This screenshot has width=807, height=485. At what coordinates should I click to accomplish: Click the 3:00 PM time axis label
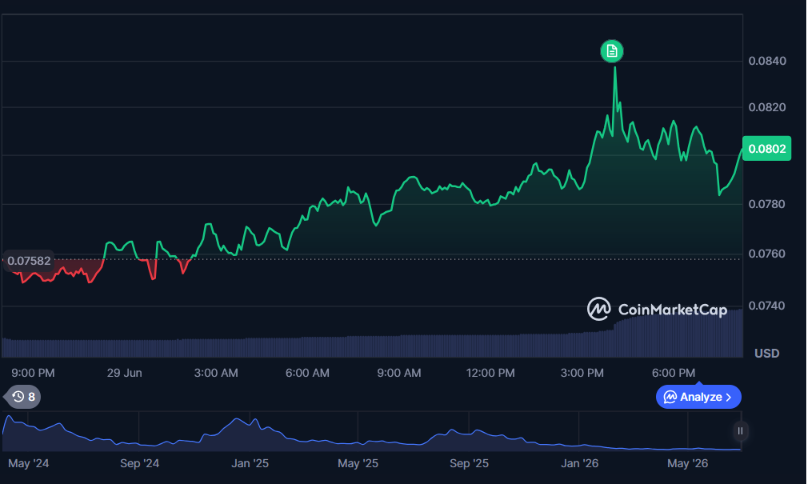[x=582, y=373]
